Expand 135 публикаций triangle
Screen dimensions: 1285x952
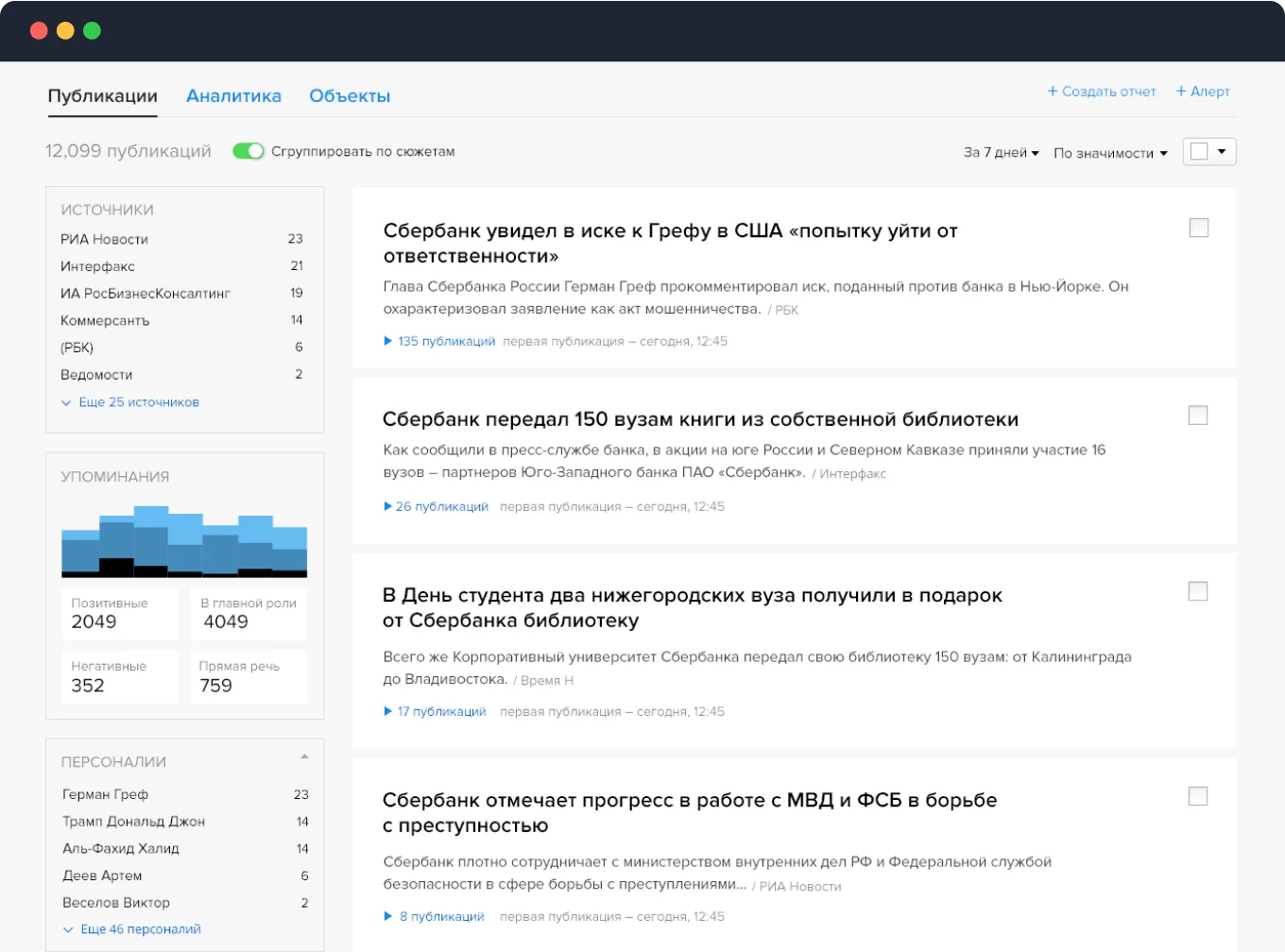387,341
